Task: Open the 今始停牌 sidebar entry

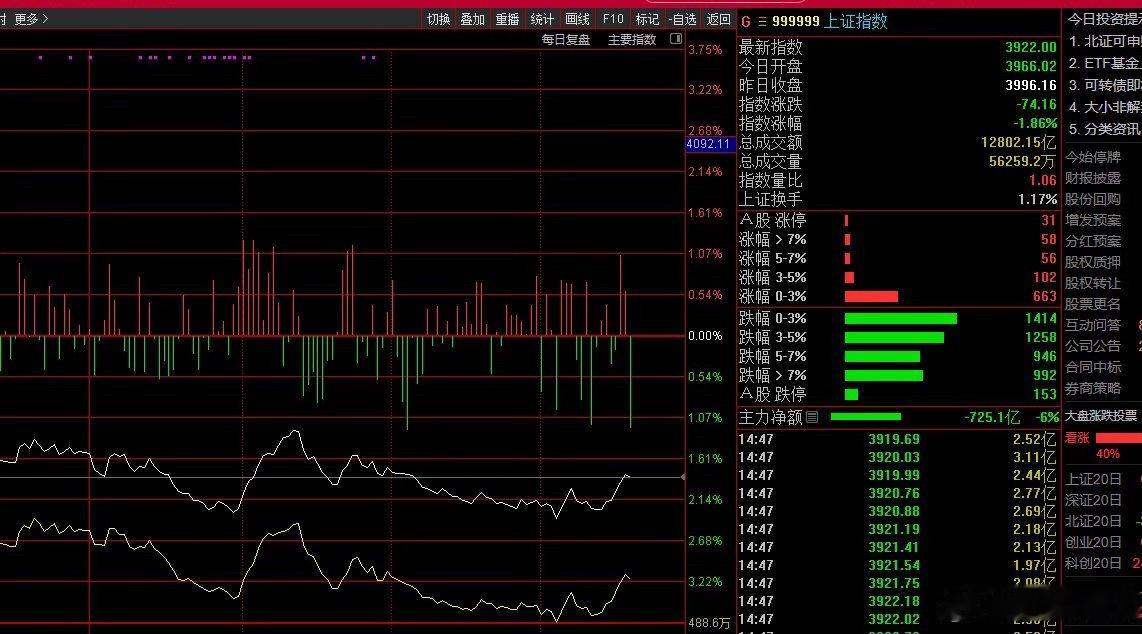Action: click(x=1092, y=156)
